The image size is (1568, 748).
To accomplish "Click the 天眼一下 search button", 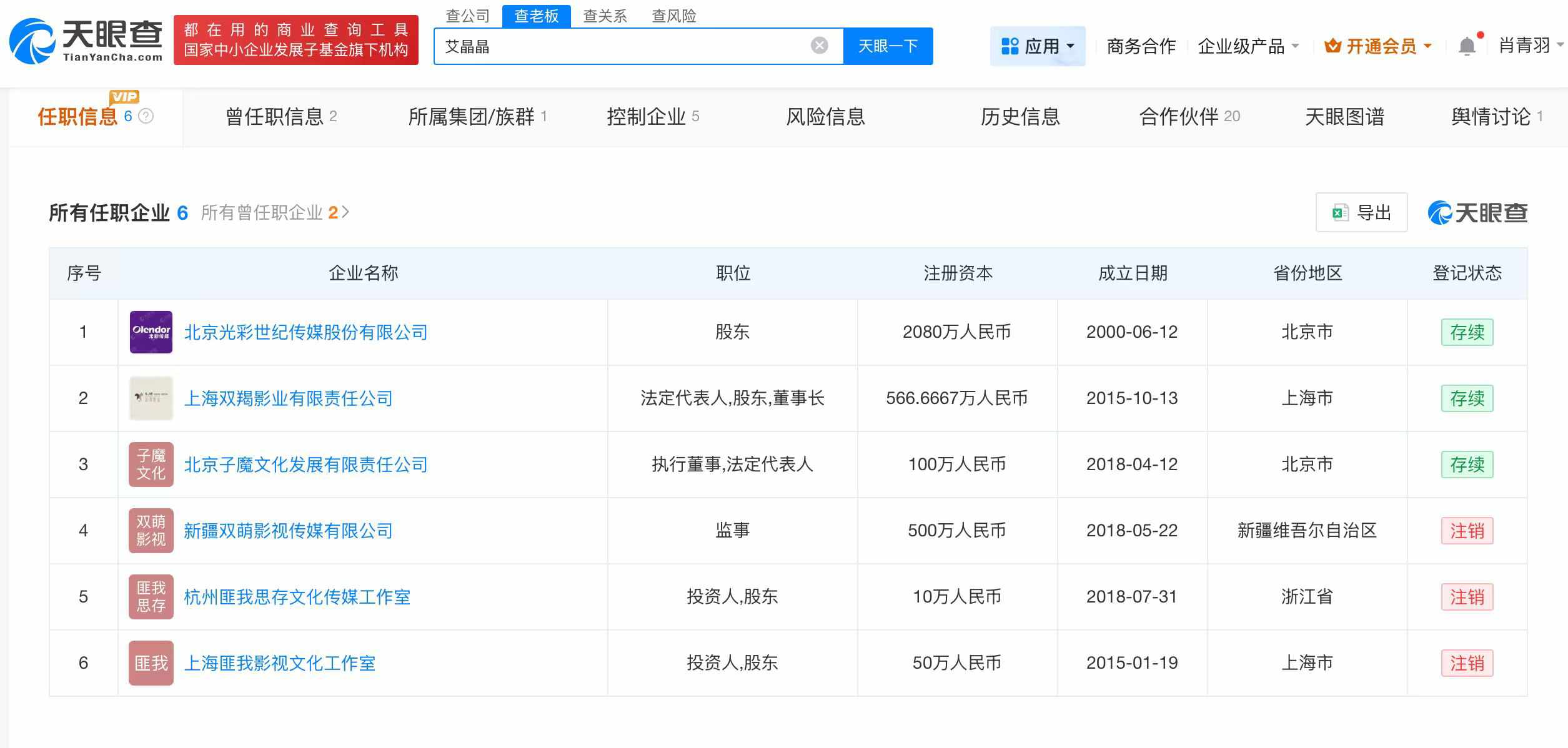I will [888, 45].
